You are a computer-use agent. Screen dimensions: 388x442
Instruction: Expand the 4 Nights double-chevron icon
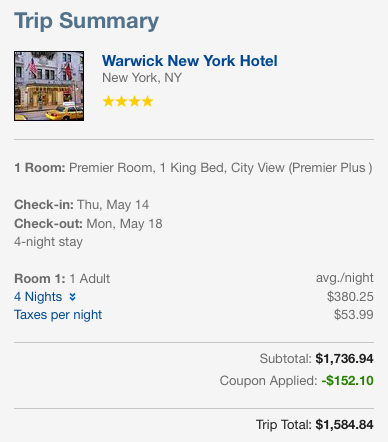73,297
